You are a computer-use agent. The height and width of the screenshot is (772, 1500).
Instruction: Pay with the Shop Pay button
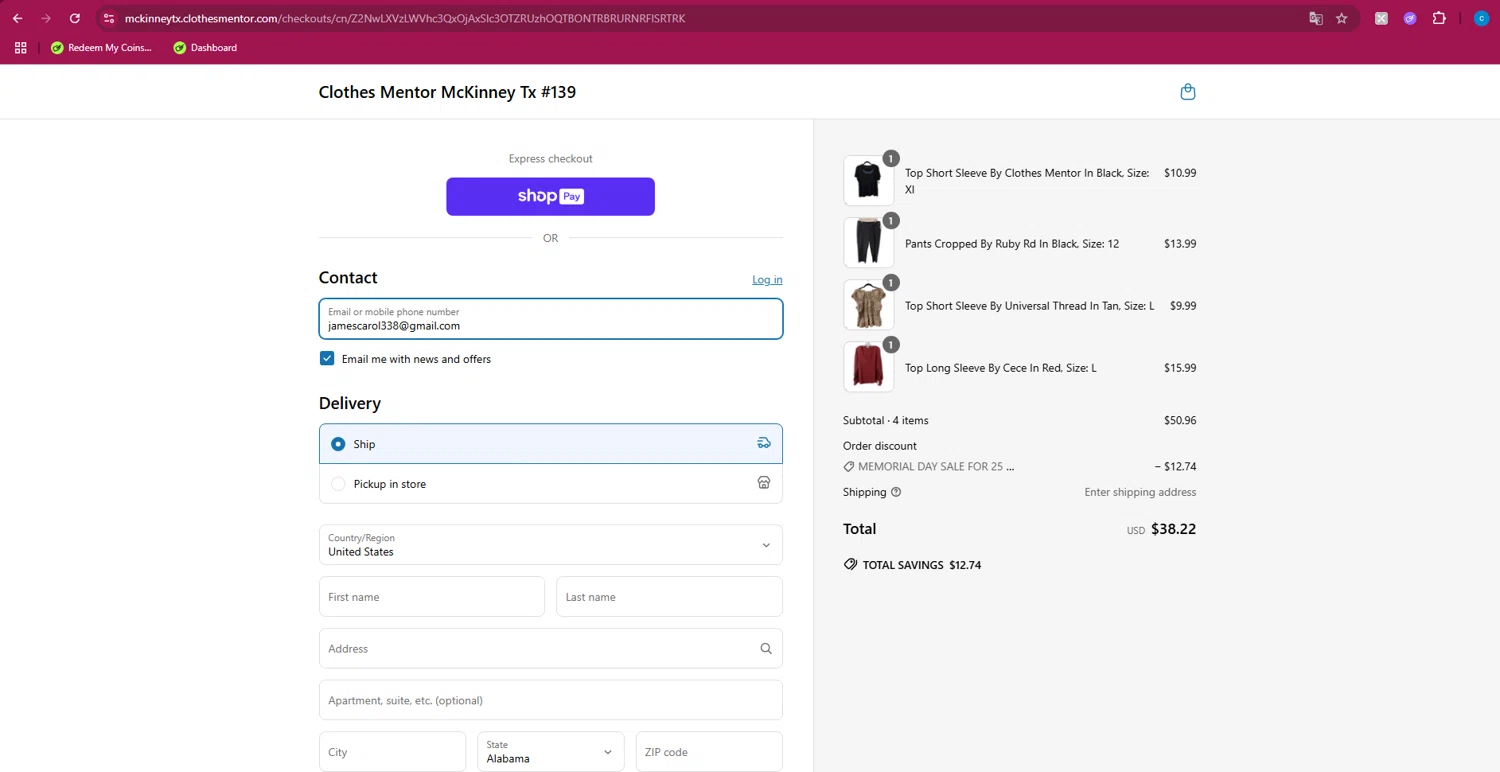(550, 196)
